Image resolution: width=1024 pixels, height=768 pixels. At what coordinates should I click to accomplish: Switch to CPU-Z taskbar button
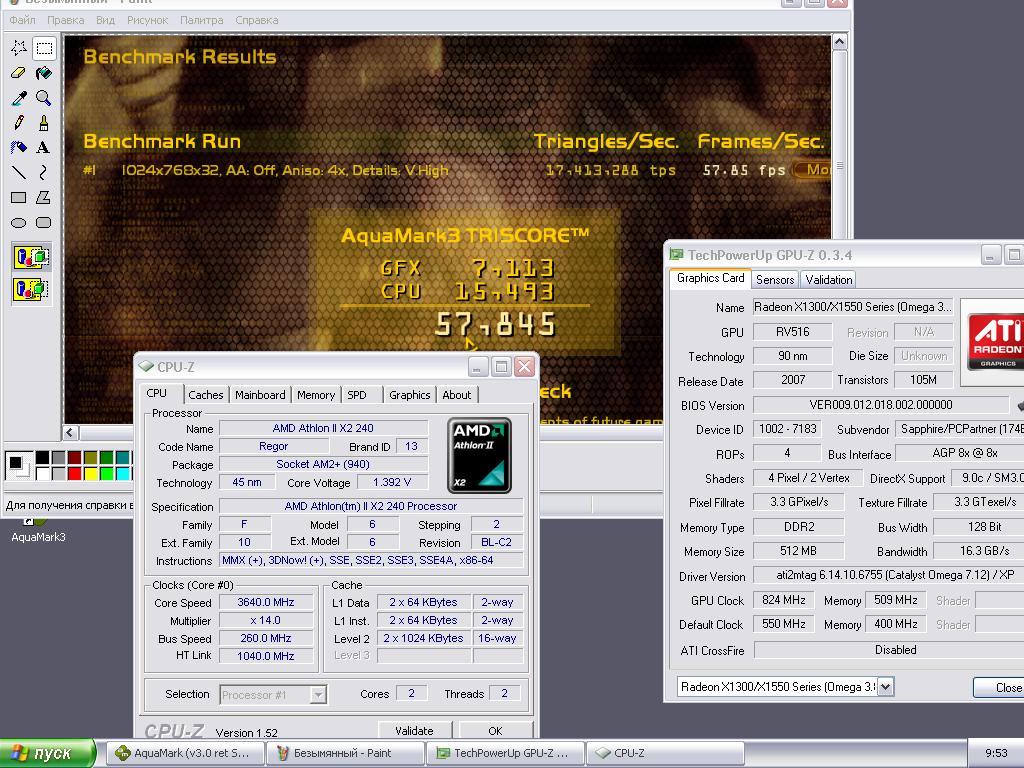click(x=665, y=753)
